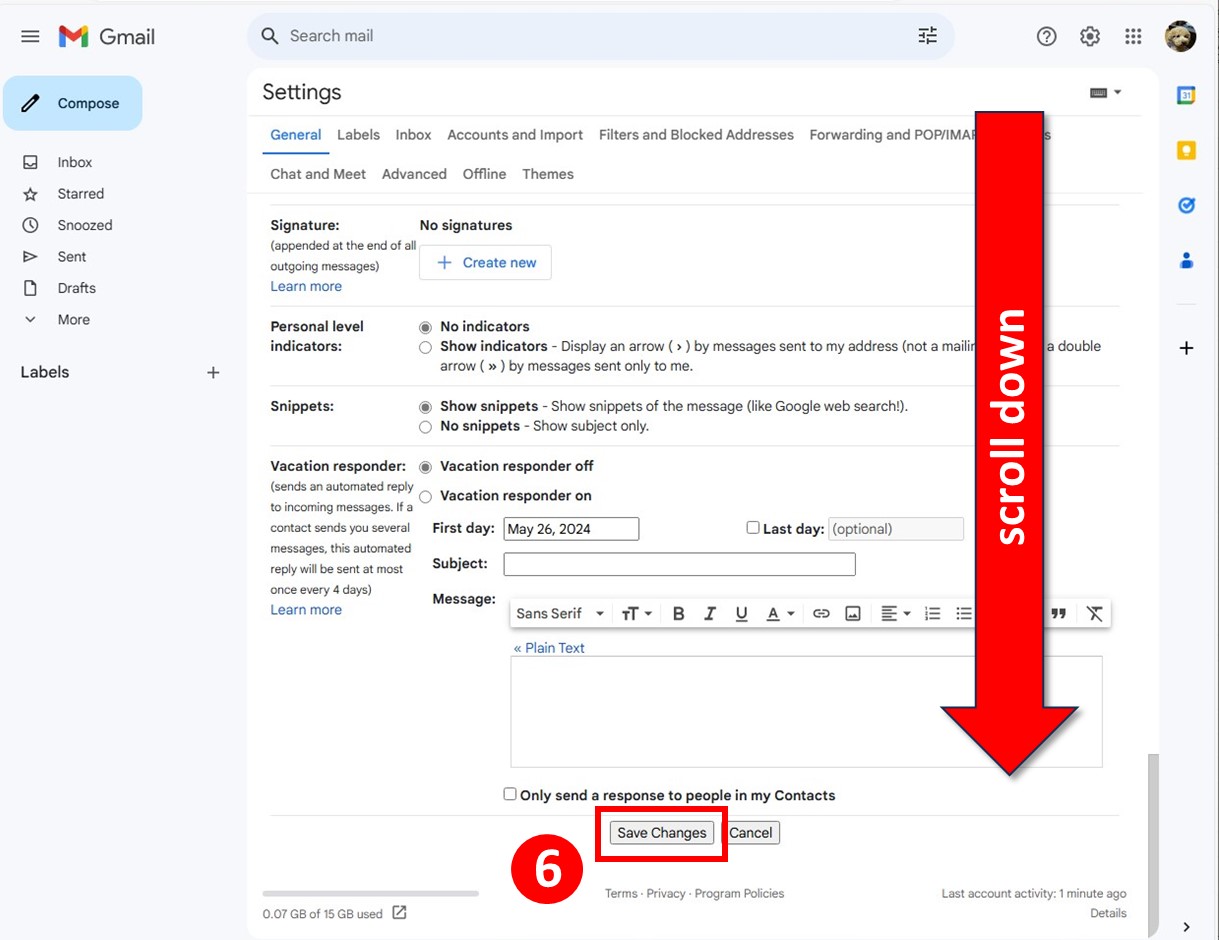Open the text size dropdown
Image resolution: width=1219 pixels, height=940 pixels.
(x=636, y=614)
